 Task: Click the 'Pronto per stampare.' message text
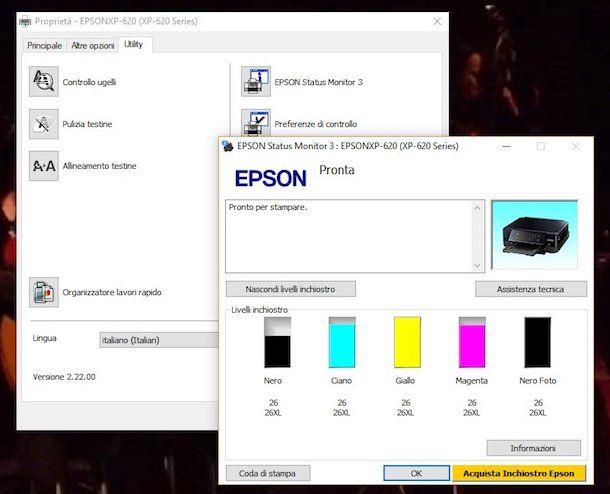click(x=268, y=207)
